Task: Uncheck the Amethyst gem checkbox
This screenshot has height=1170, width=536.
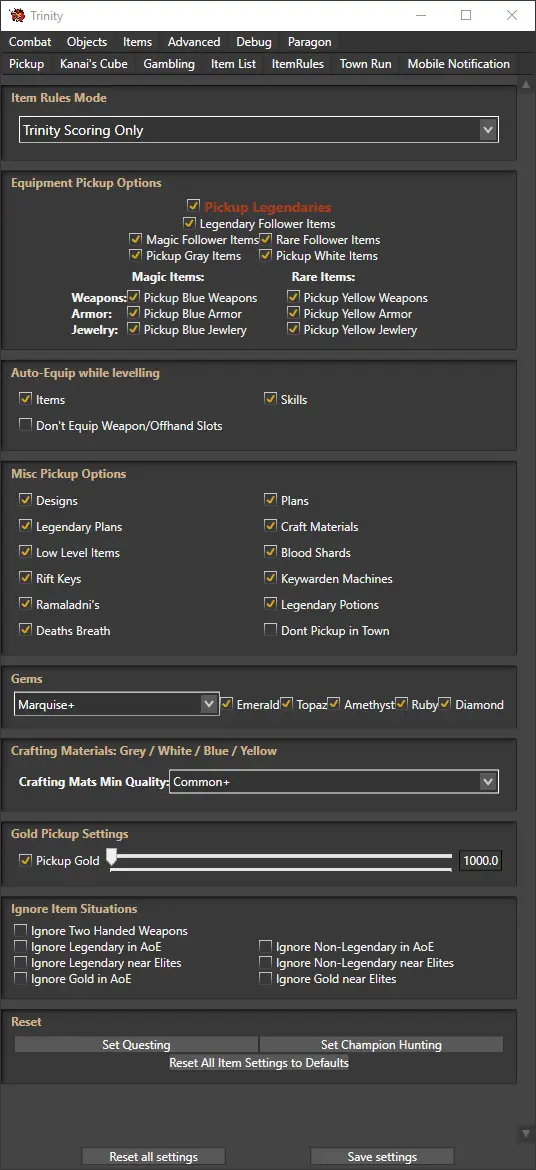Action: coord(334,704)
